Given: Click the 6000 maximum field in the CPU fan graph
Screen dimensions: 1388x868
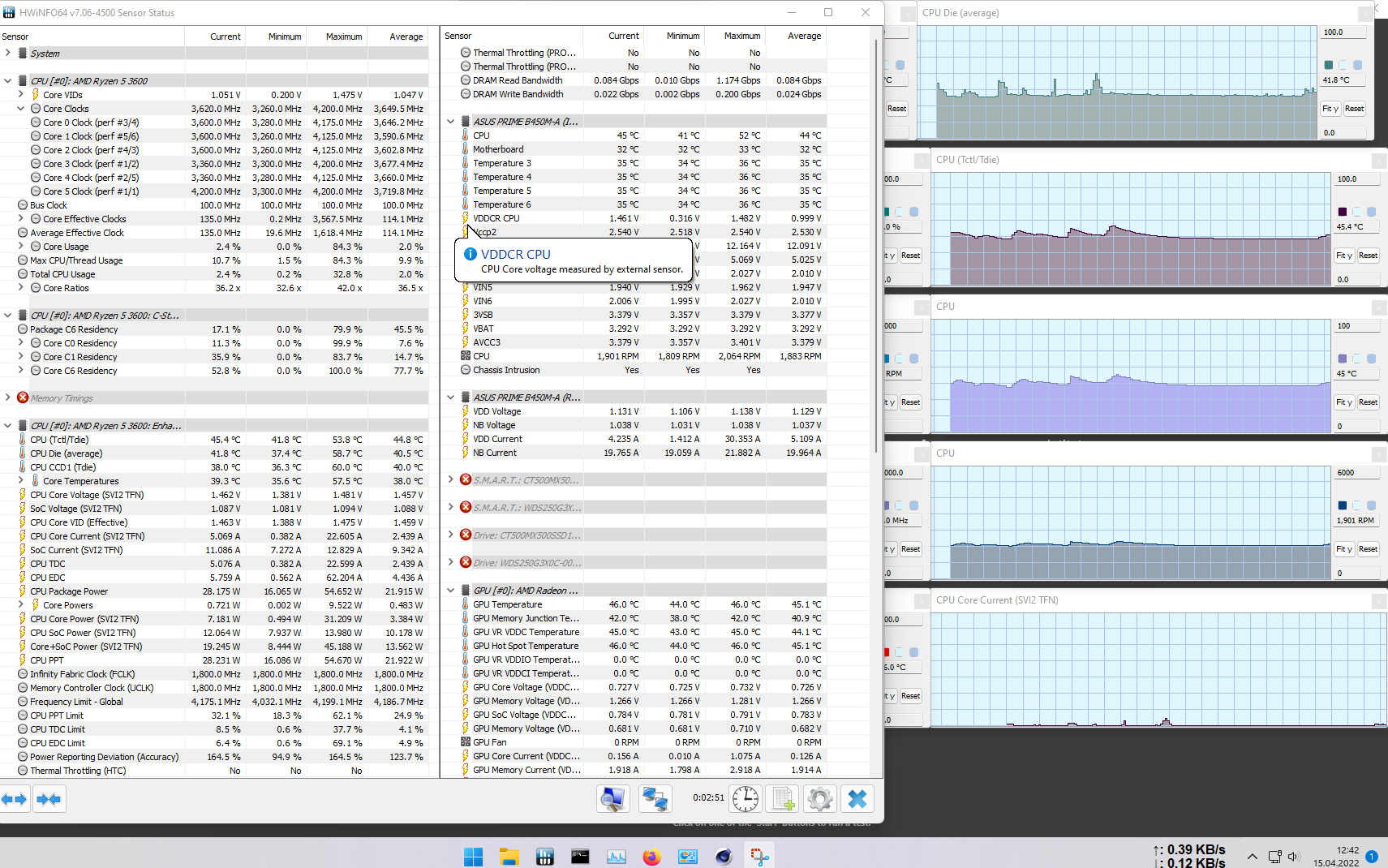Looking at the screenshot, I should pos(1357,473).
